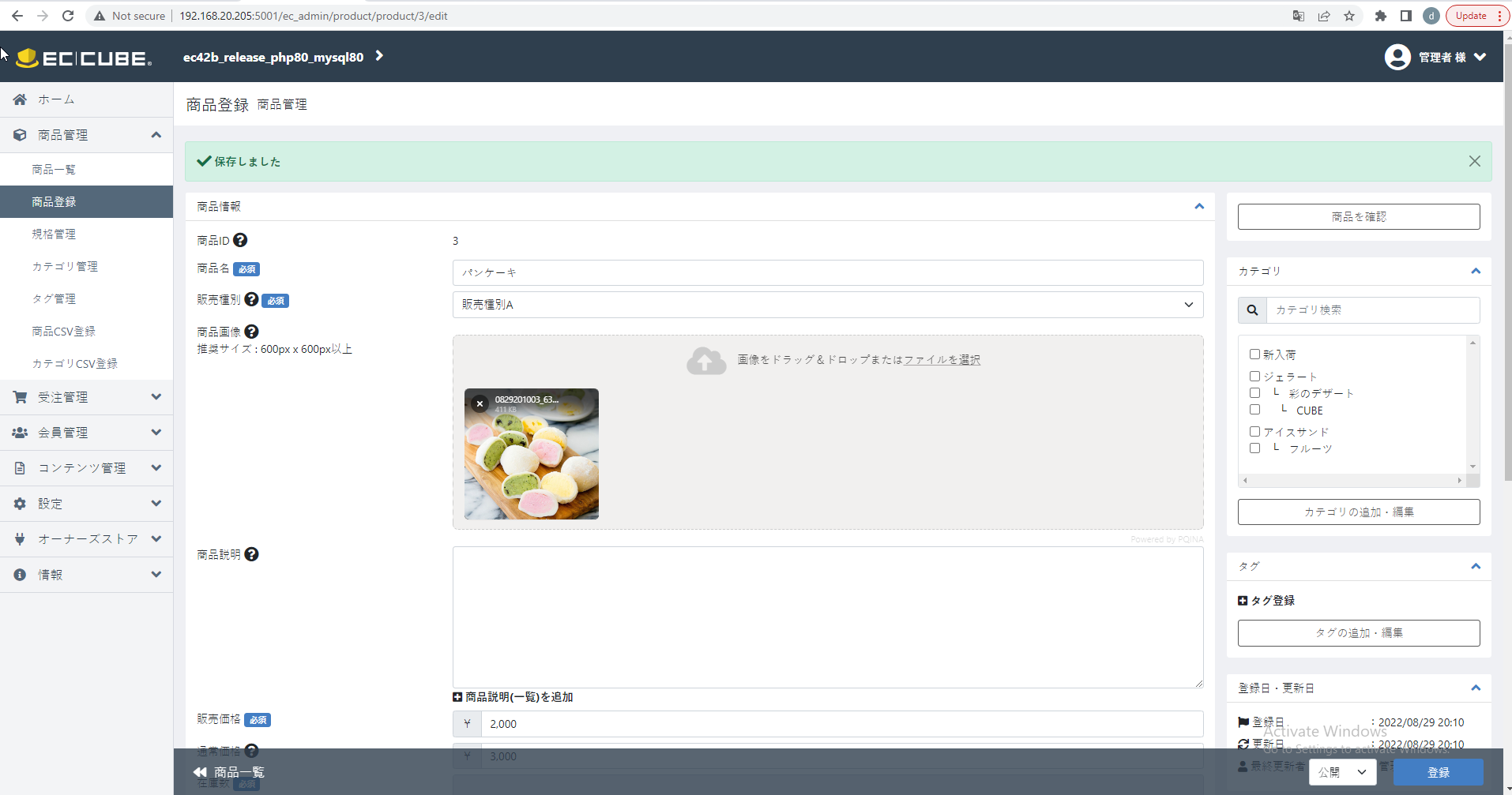The height and width of the screenshot is (795, 1512).
Task: Open カテゴリ管理 from the sidebar
Action: pyautogui.click(x=65, y=266)
